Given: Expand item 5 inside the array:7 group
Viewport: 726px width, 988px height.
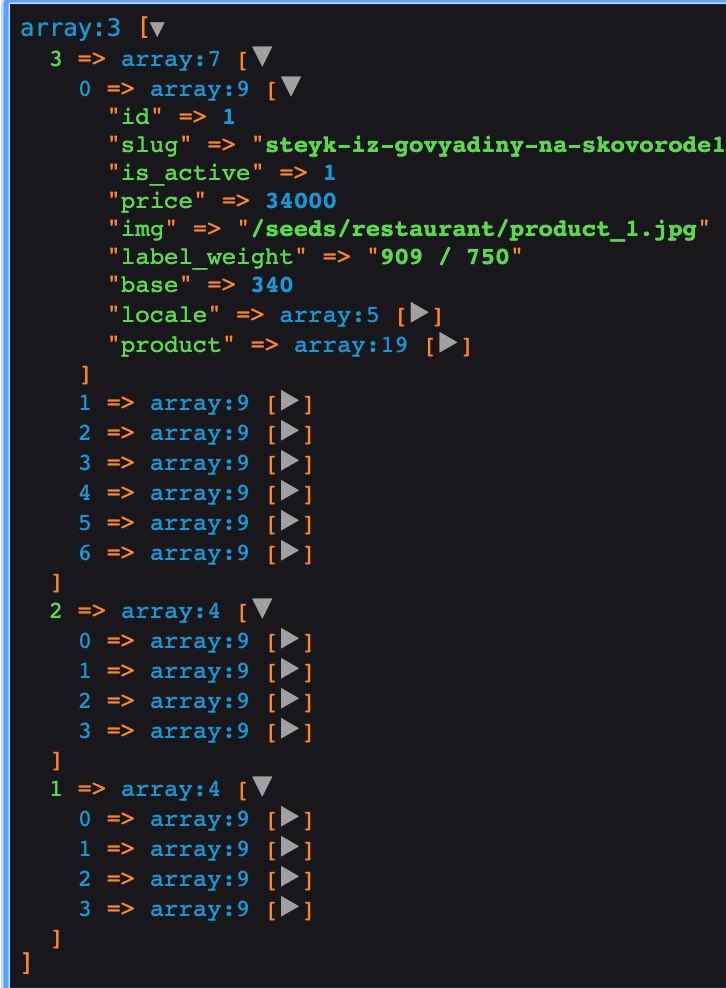Looking at the screenshot, I should pos(290,521).
